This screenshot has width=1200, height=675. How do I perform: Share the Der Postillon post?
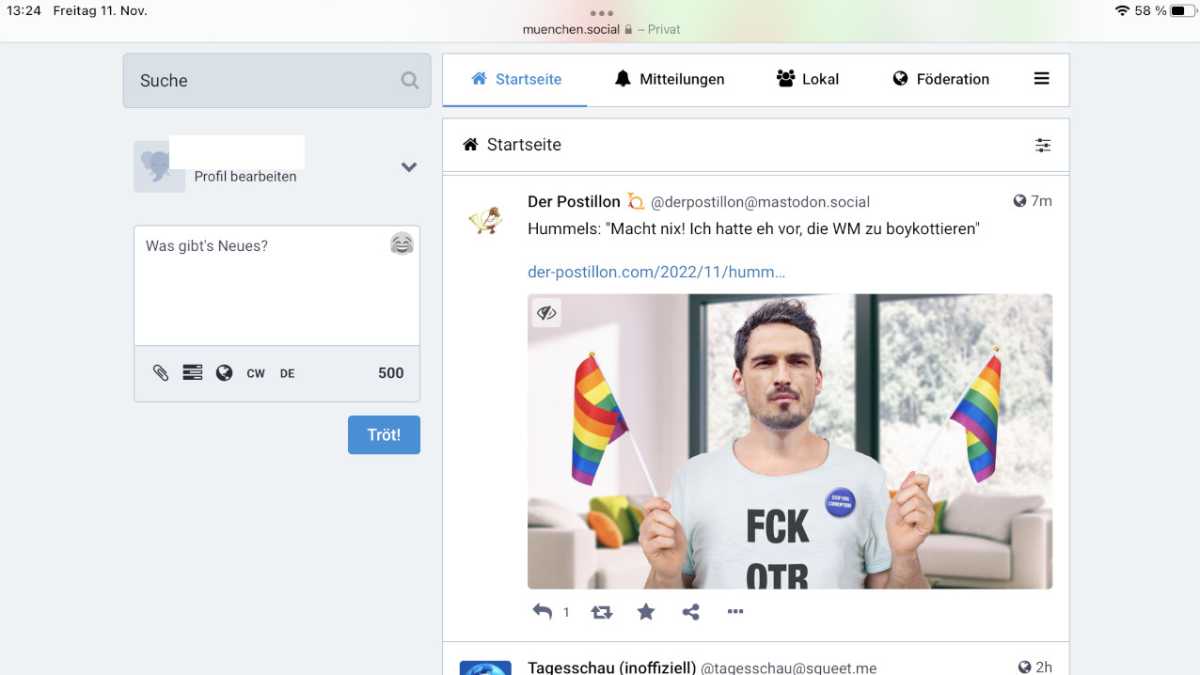pos(691,612)
